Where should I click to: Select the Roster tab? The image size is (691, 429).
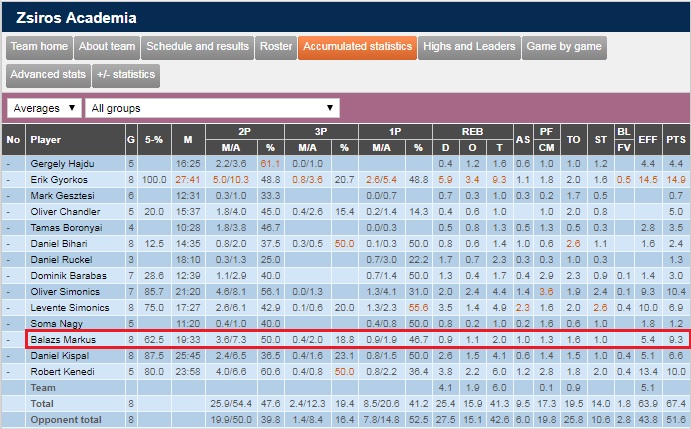point(276,47)
